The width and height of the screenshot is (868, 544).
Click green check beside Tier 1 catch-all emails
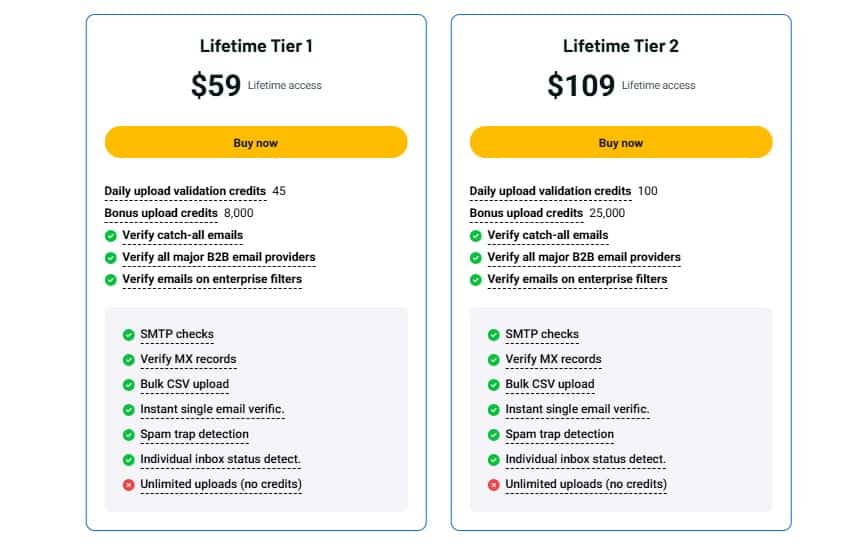coord(111,236)
